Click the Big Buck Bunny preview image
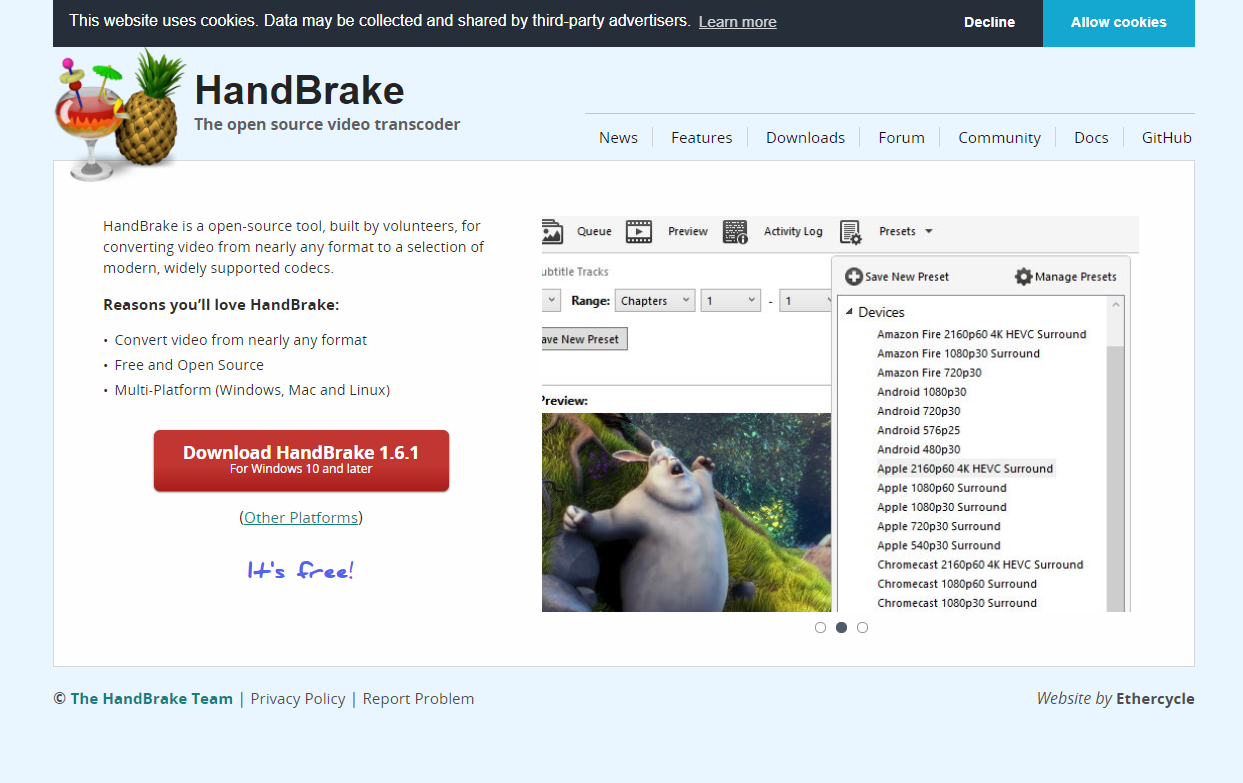This screenshot has height=783, width=1243. click(686, 512)
